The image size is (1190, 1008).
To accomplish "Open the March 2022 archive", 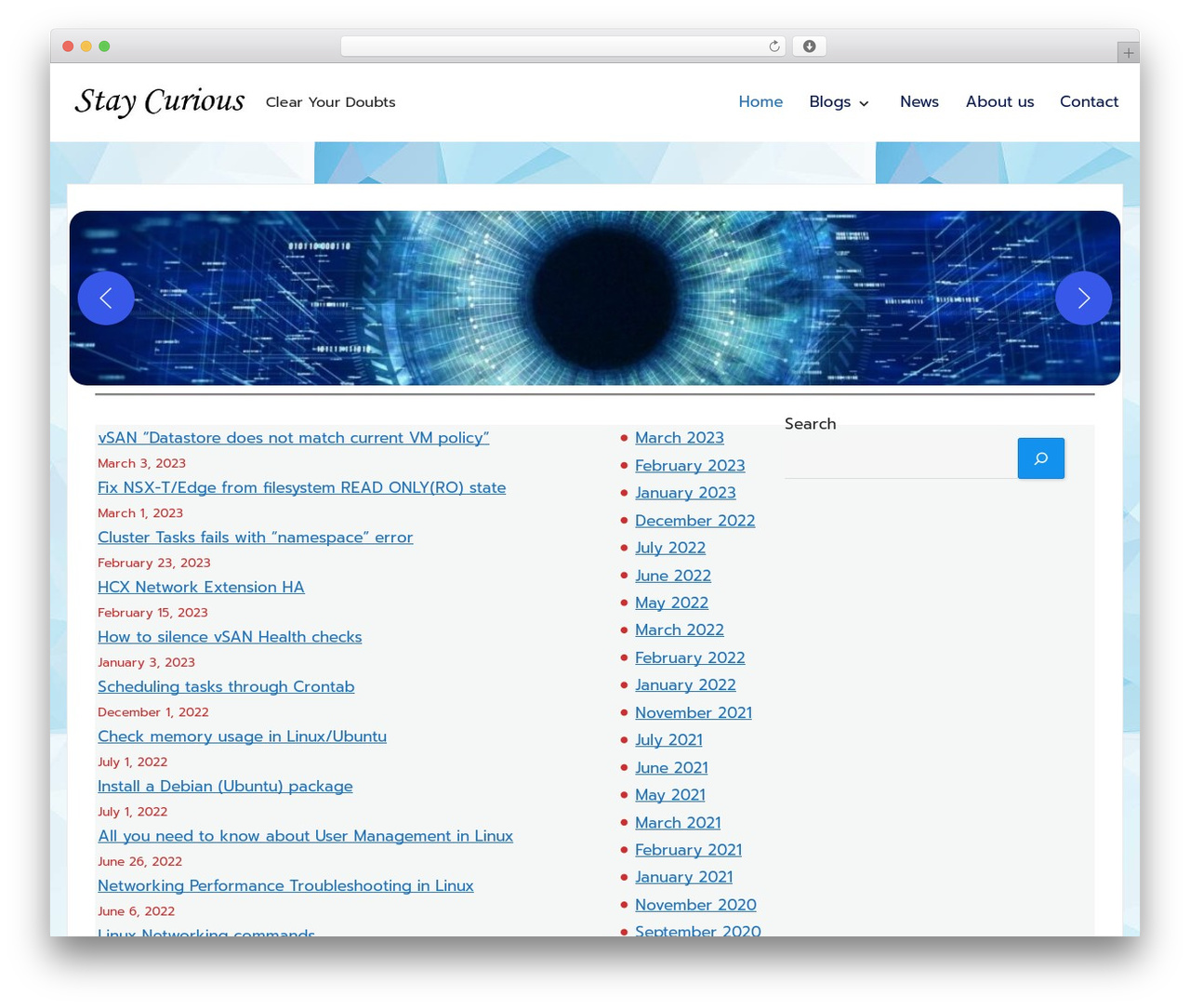I will point(680,630).
